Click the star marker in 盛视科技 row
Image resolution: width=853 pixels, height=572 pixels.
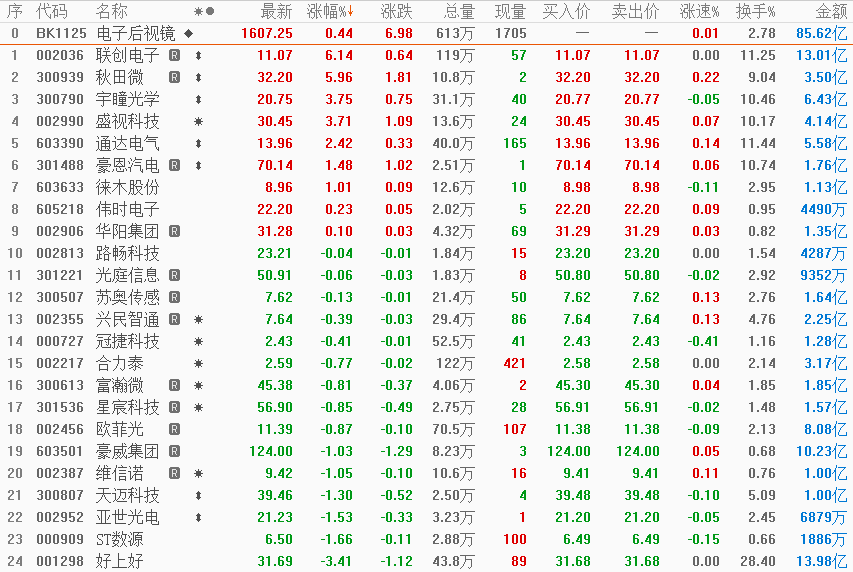pos(199,121)
